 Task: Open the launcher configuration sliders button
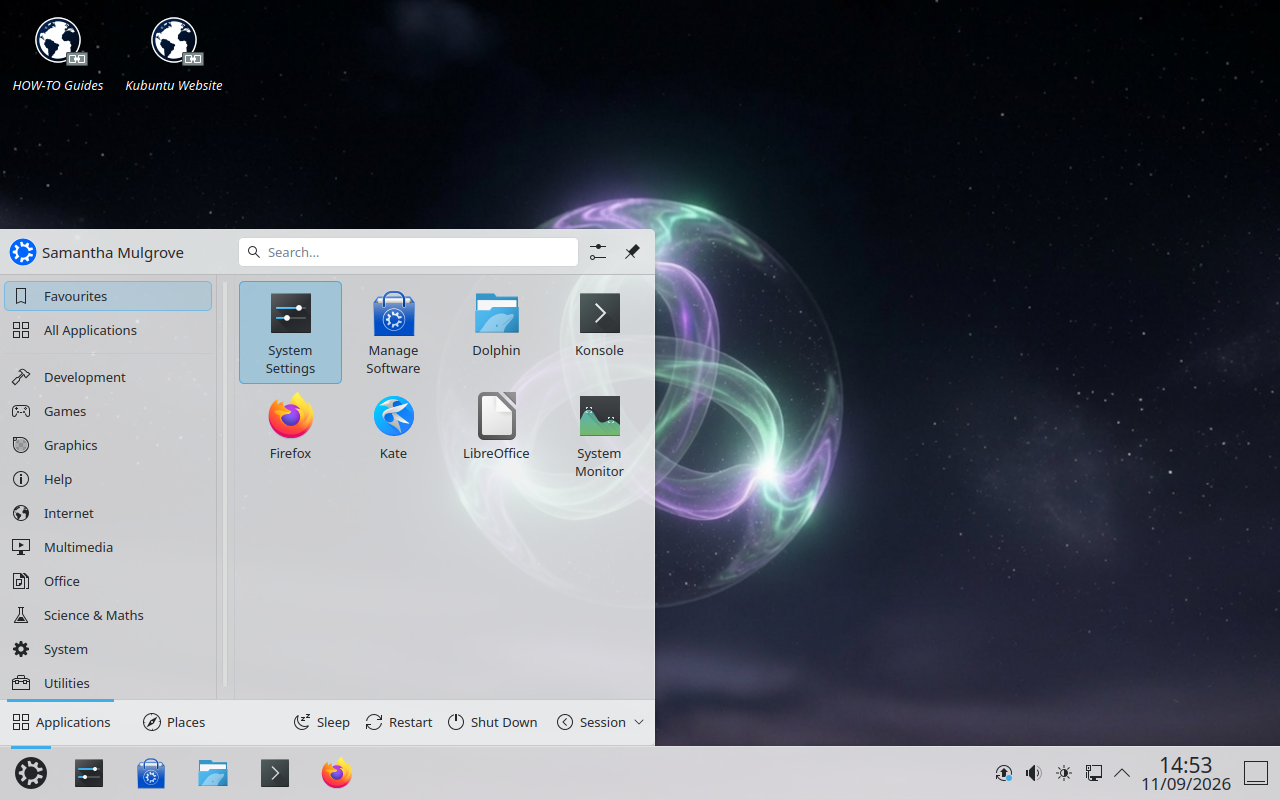click(x=598, y=252)
